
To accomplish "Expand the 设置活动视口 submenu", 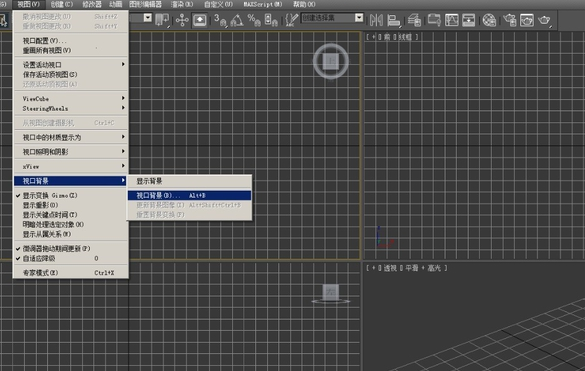I will pyautogui.click(x=71, y=65).
